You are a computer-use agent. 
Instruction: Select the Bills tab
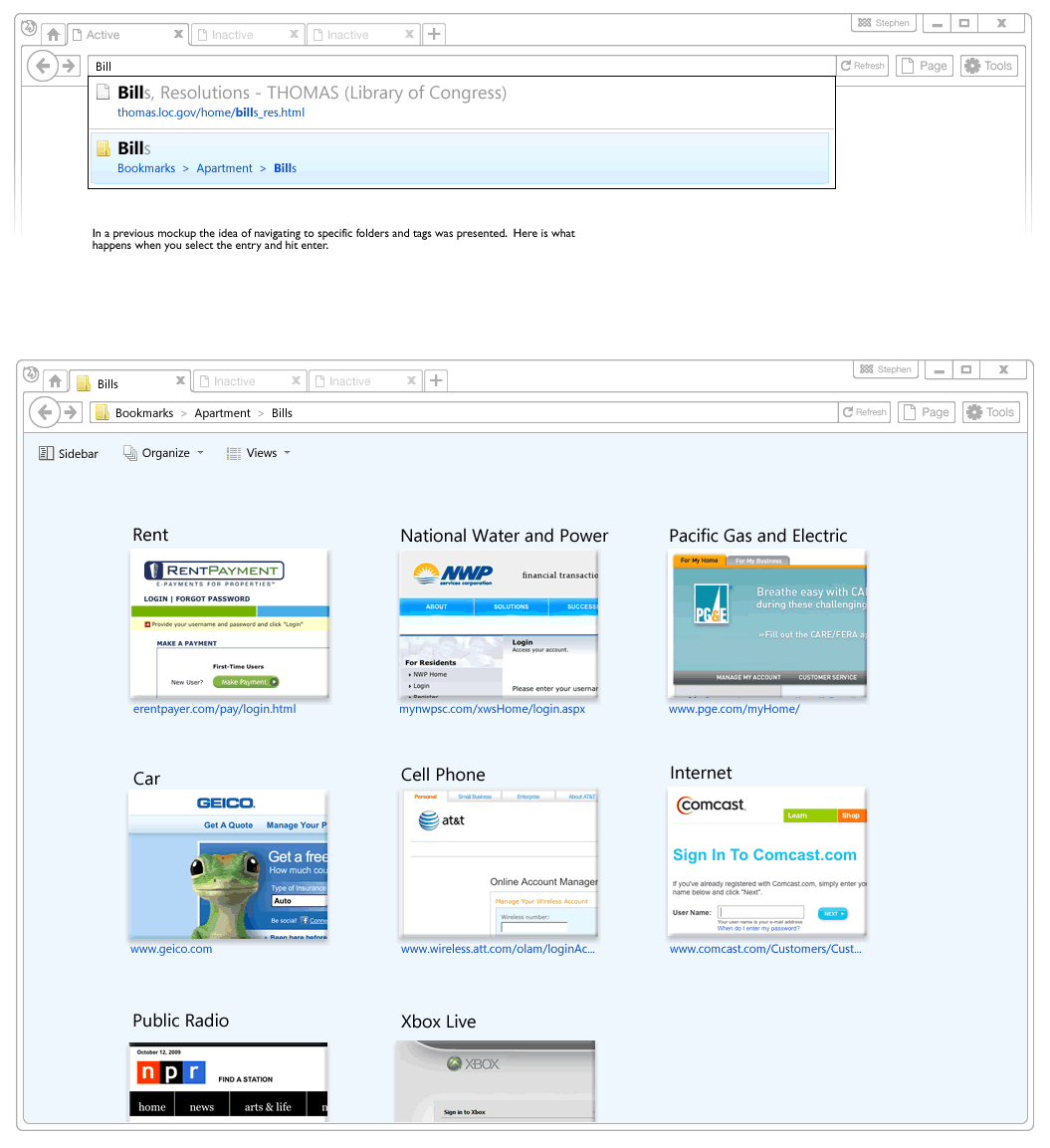(x=130, y=381)
